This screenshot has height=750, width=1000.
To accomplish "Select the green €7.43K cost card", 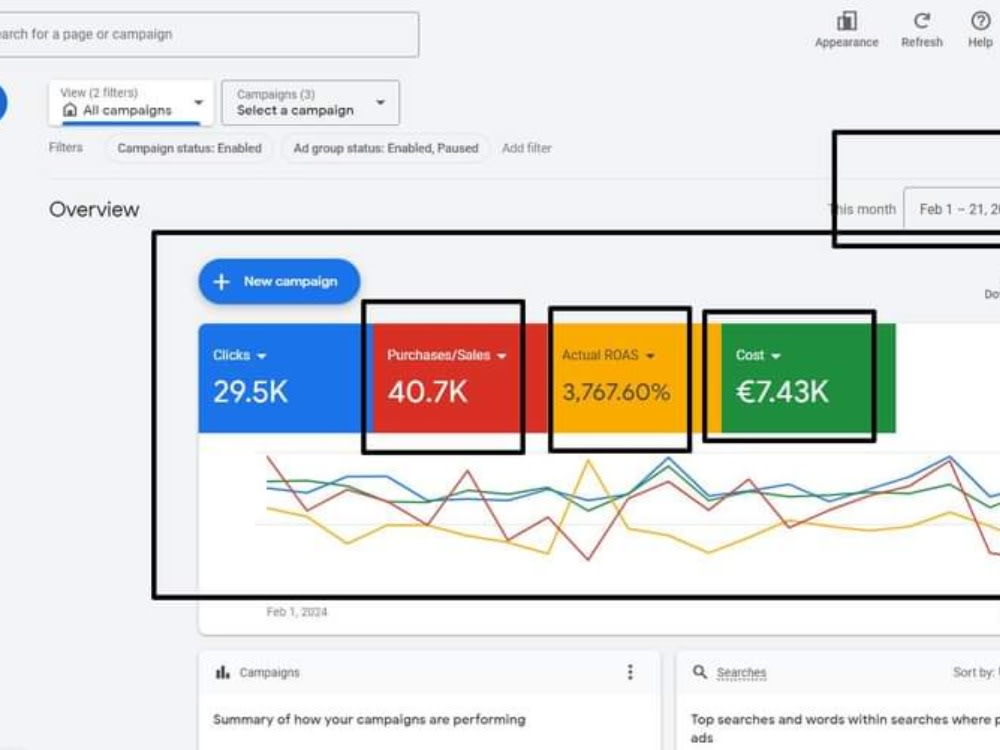I will 809,378.
